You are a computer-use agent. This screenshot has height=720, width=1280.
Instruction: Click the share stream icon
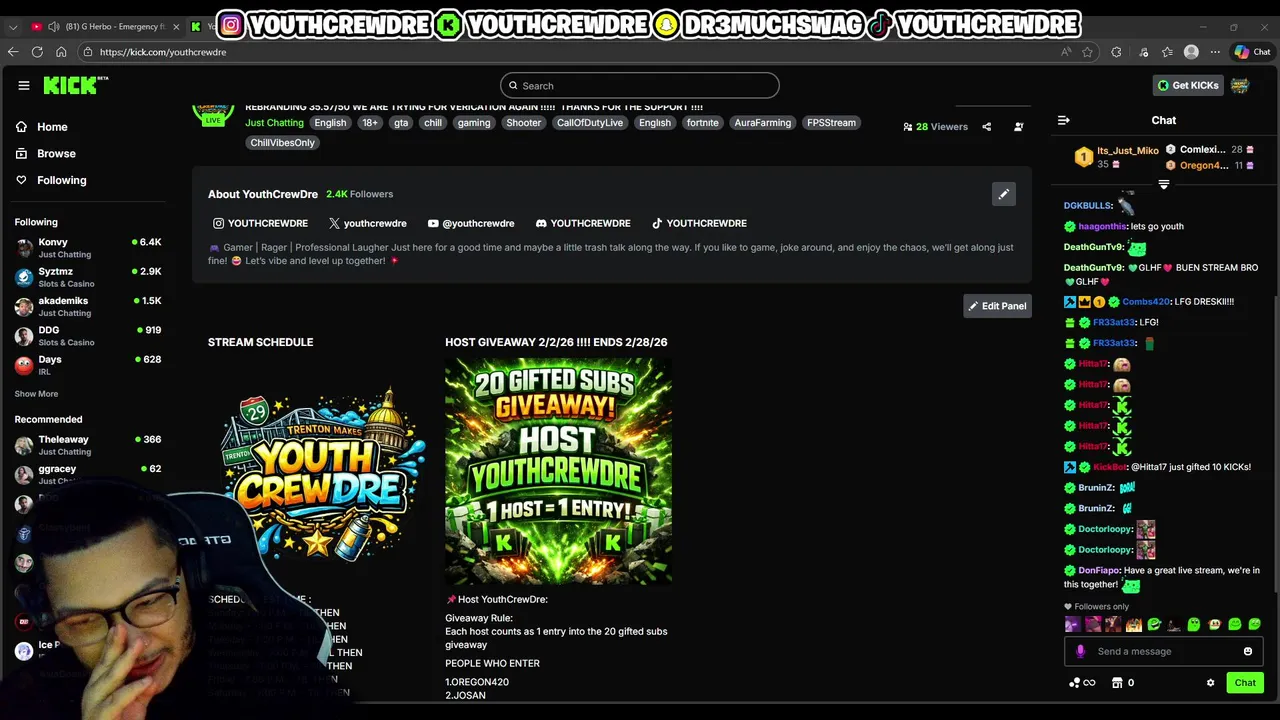pos(987,127)
